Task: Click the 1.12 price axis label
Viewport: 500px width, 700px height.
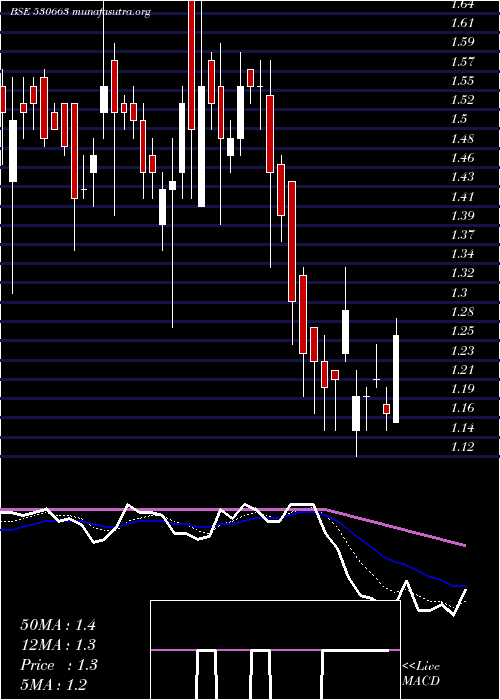Action: point(462,447)
